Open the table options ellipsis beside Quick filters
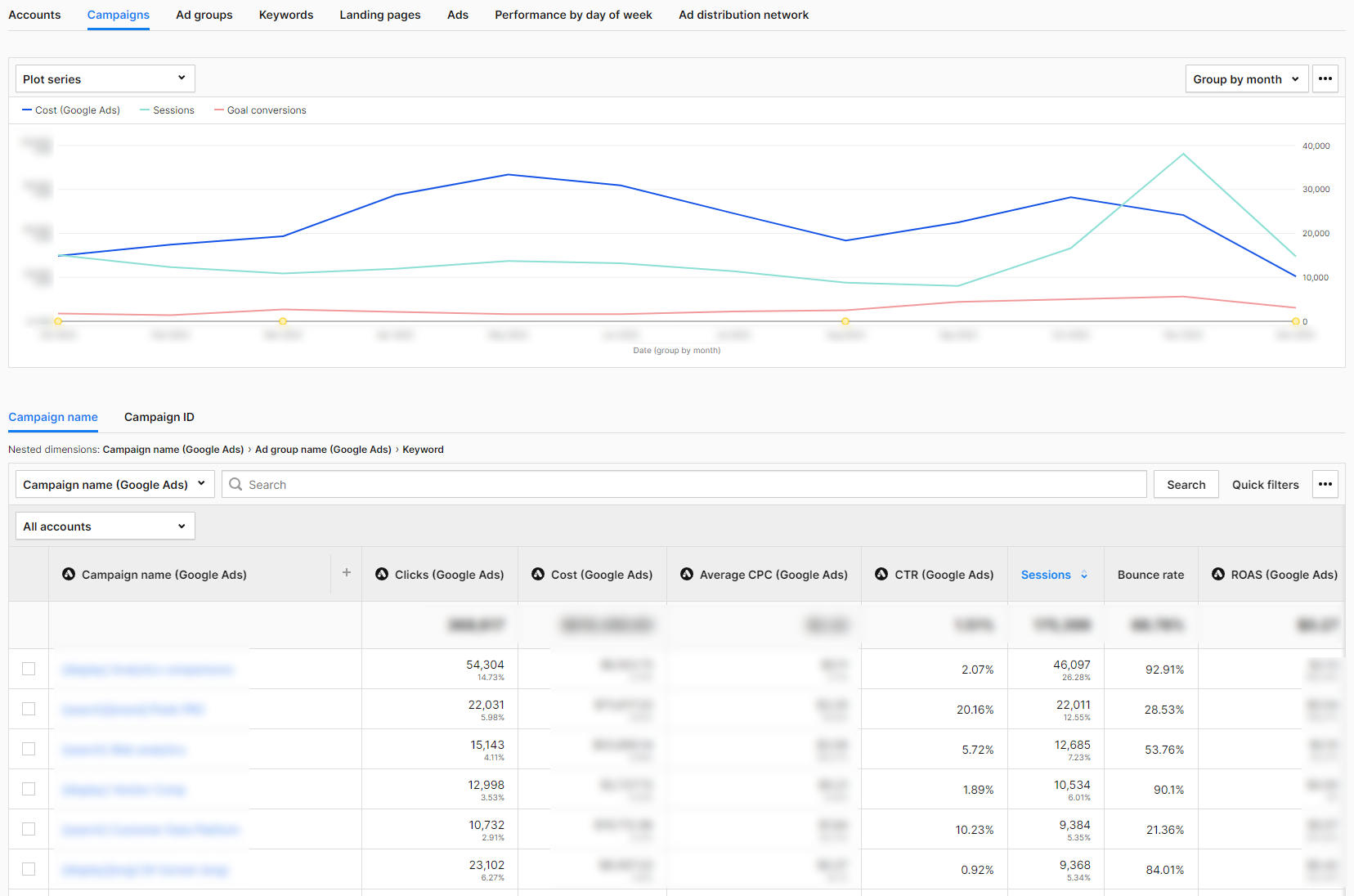Viewport: 1354px width, 896px height. [x=1325, y=484]
